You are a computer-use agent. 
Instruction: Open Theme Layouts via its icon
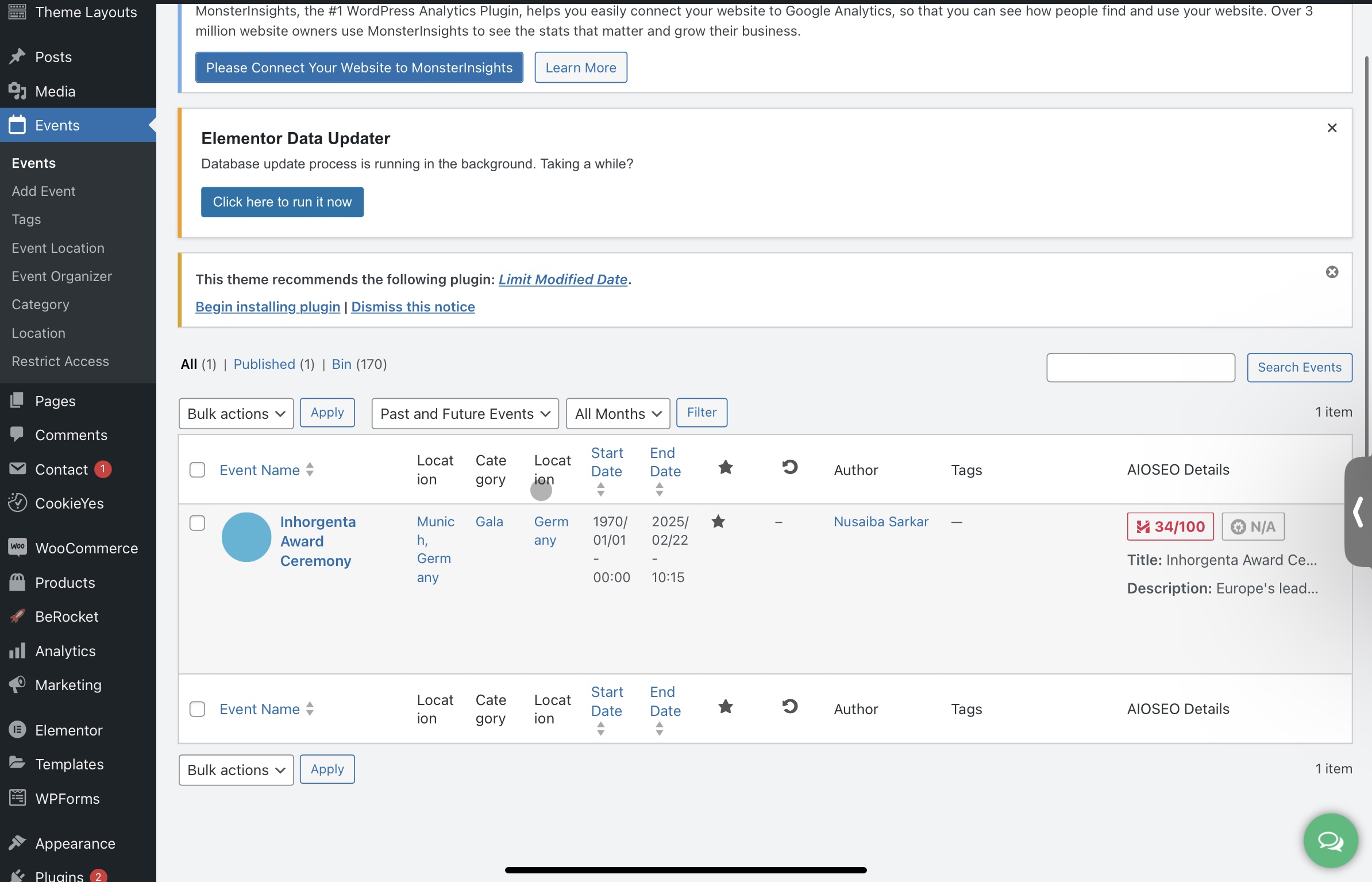pyautogui.click(x=17, y=11)
